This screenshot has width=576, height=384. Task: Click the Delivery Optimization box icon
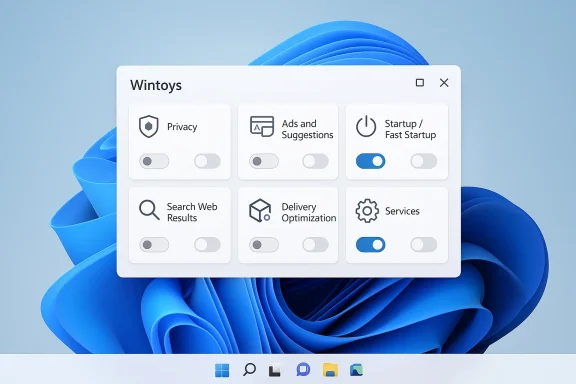point(260,211)
